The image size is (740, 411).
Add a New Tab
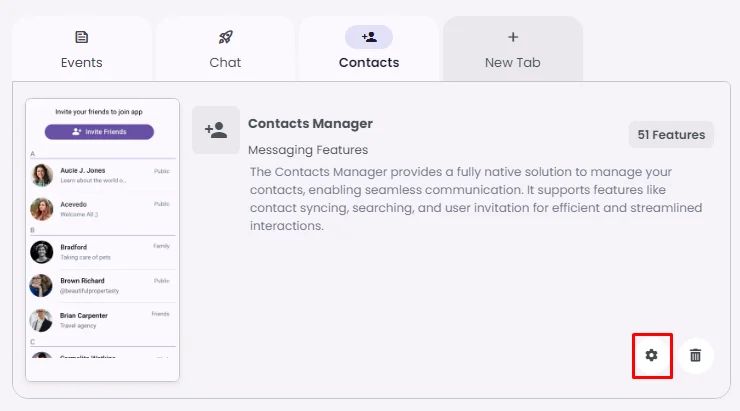(513, 62)
